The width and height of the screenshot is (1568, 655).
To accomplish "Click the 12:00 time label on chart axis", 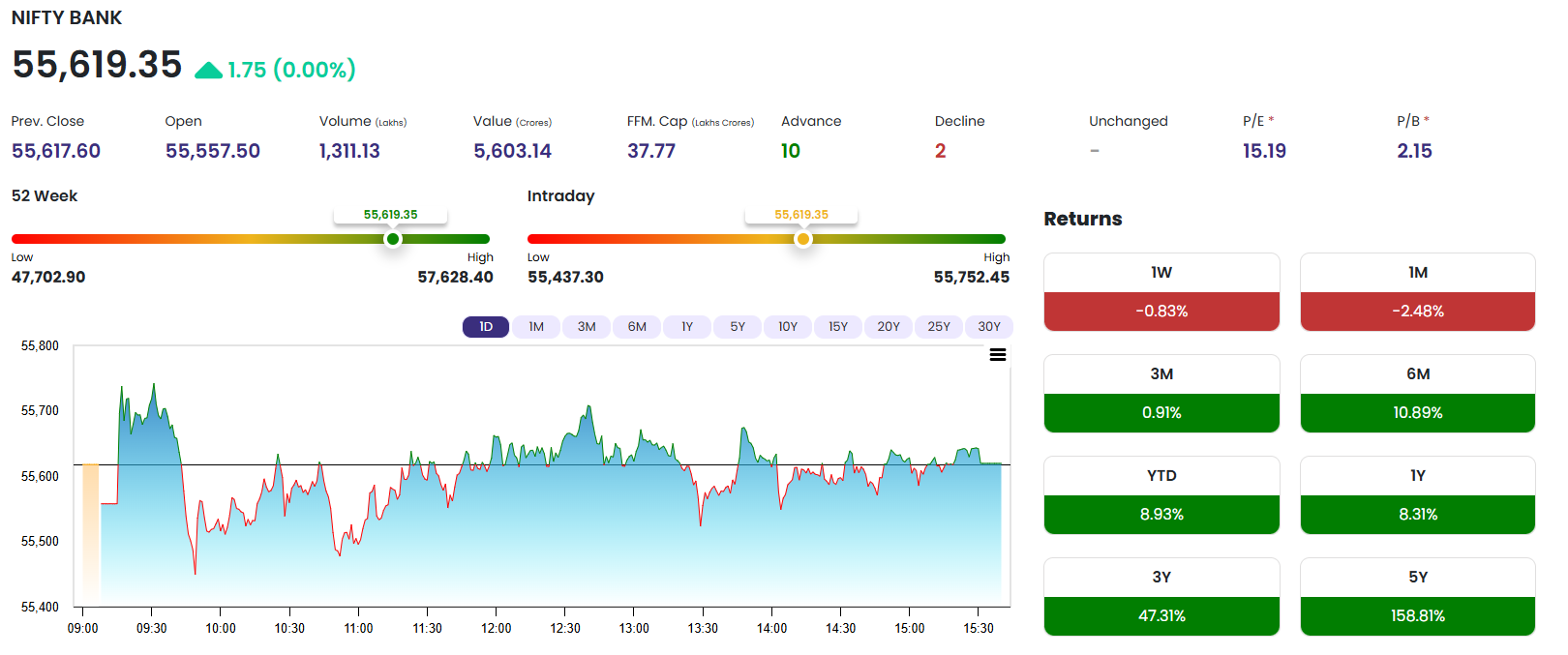I will pyautogui.click(x=497, y=628).
